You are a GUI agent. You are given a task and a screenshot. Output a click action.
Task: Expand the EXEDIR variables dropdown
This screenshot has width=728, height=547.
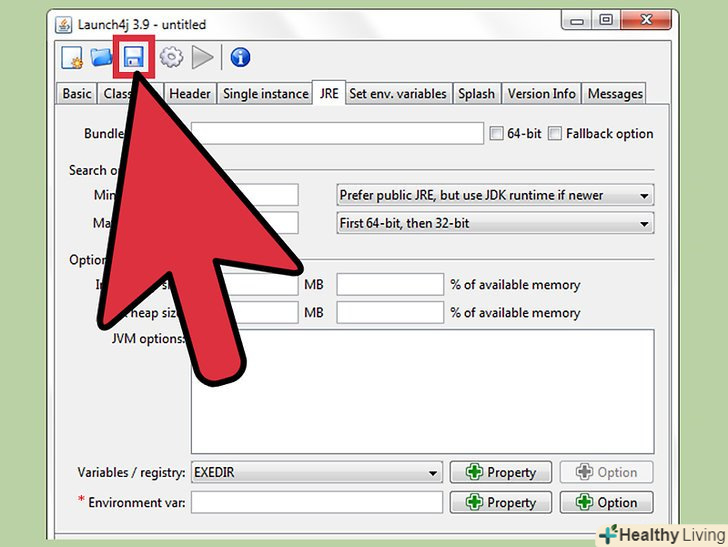click(x=317, y=473)
